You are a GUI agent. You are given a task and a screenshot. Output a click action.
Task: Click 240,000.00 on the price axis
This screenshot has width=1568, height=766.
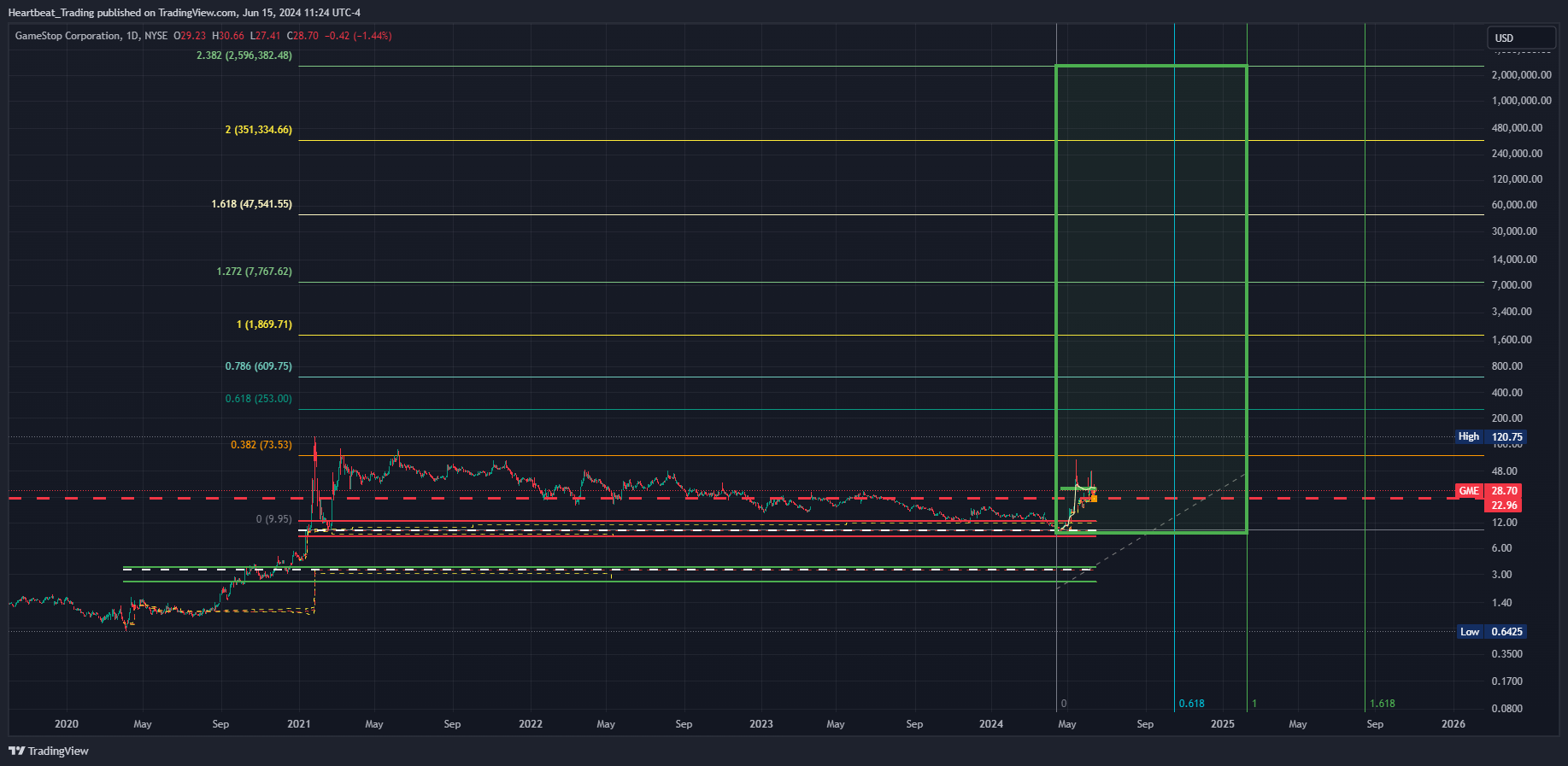pos(1517,154)
